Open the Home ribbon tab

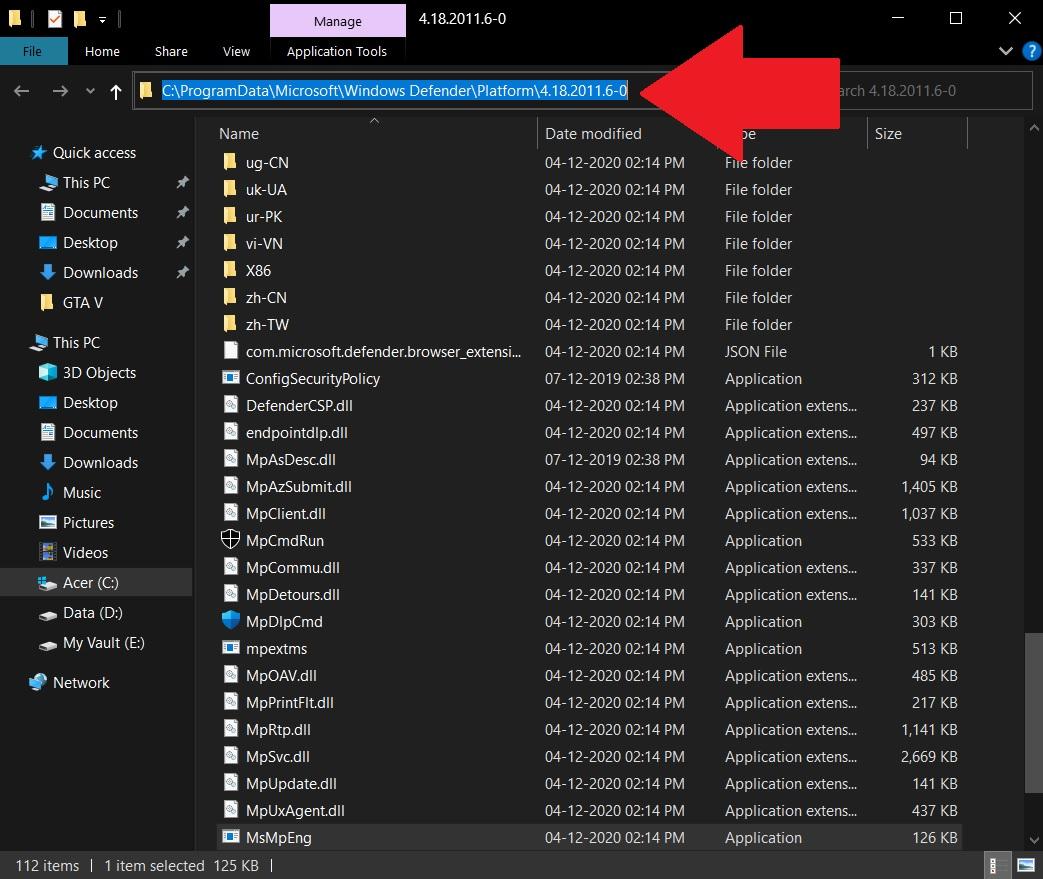pos(102,51)
